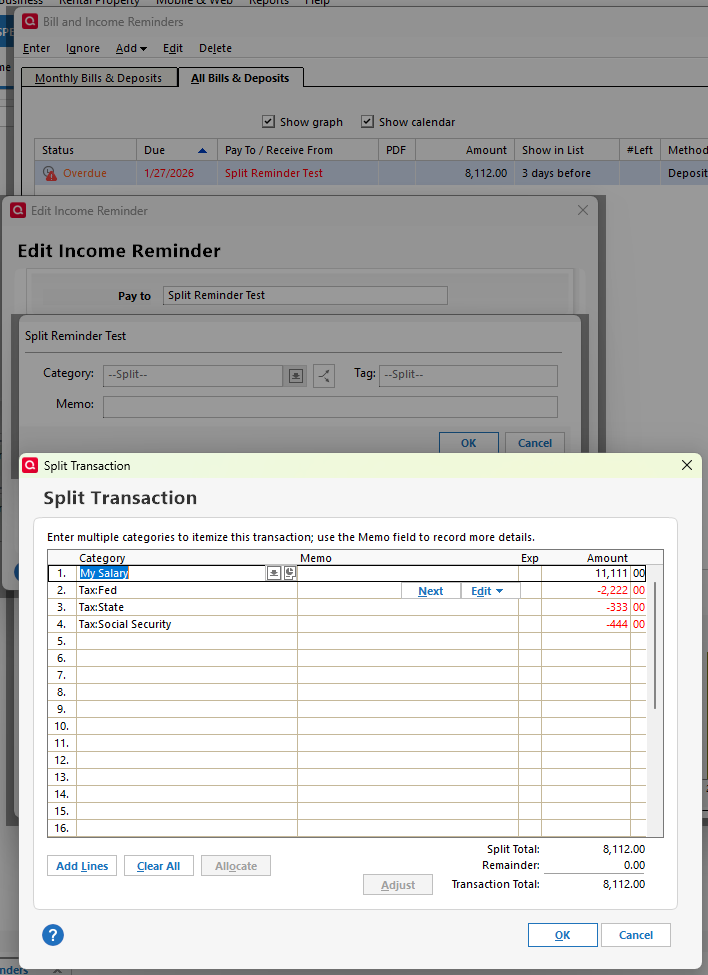
Task: Click the Memo input field
Action: click(x=330, y=407)
